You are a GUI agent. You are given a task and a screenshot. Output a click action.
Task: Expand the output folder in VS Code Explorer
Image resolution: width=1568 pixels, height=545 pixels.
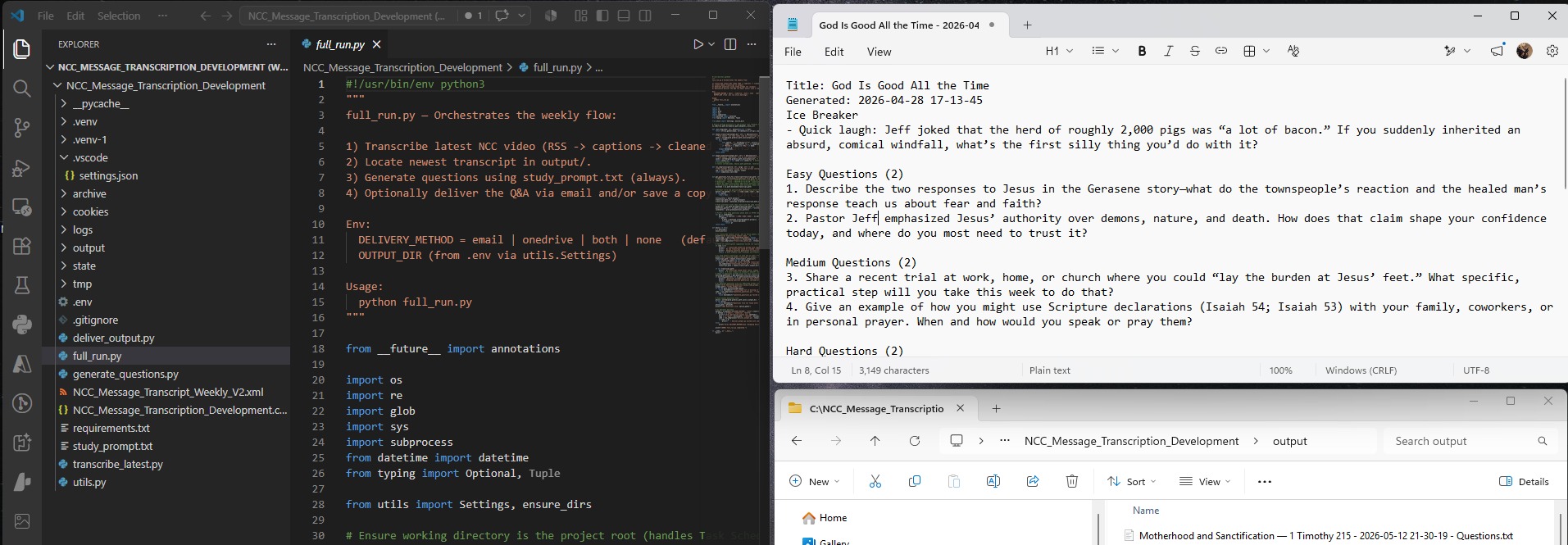(x=64, y=248)
